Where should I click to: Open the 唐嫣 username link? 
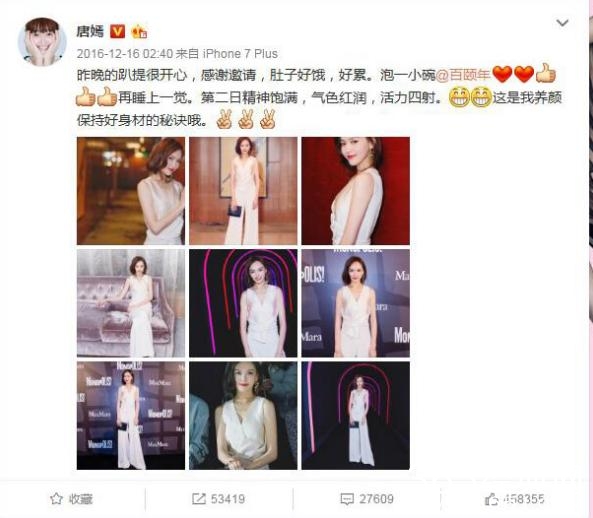click(90, 31)
